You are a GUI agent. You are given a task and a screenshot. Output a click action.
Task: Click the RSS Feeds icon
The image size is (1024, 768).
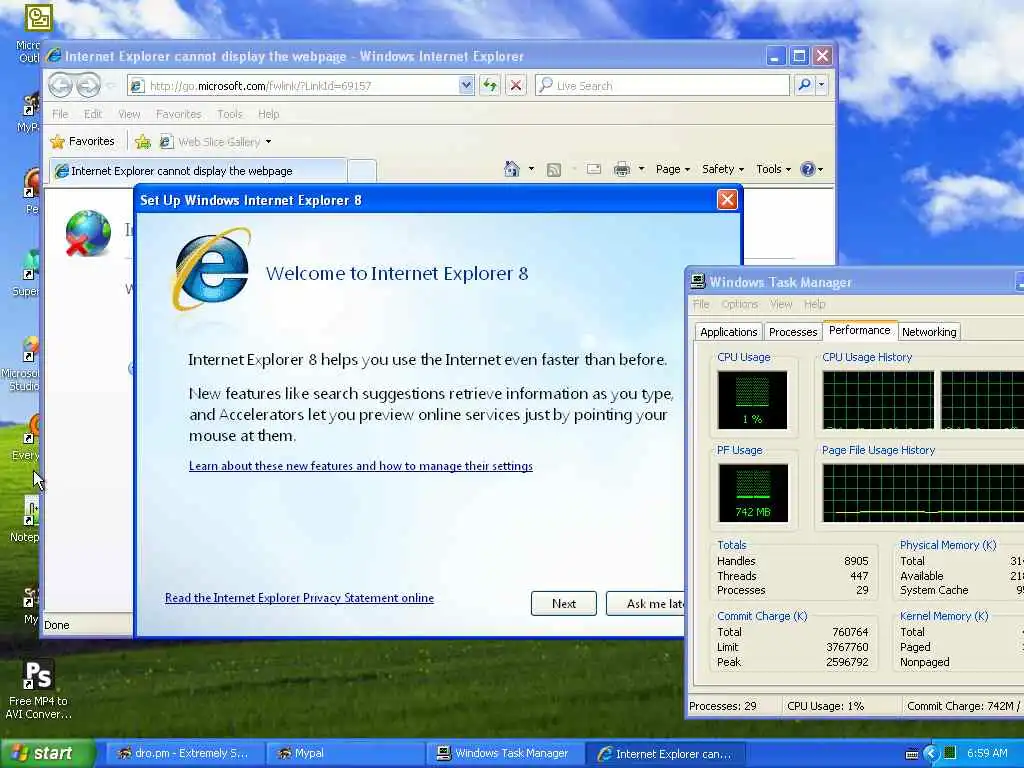point(554,170)
